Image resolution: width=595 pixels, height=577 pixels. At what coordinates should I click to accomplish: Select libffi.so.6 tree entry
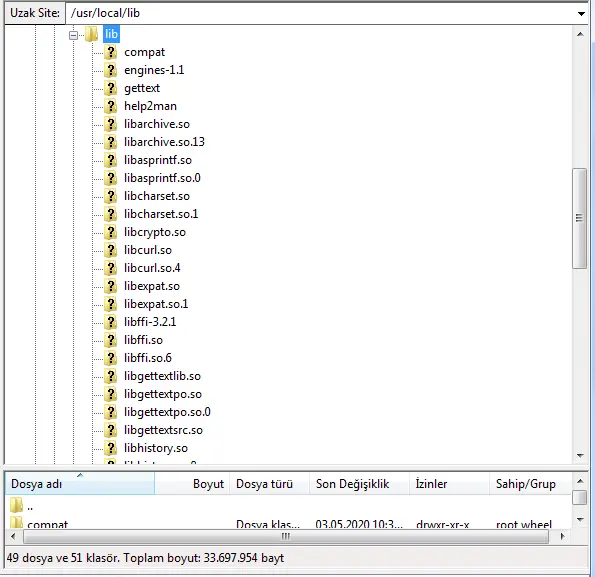coord(148,358)
